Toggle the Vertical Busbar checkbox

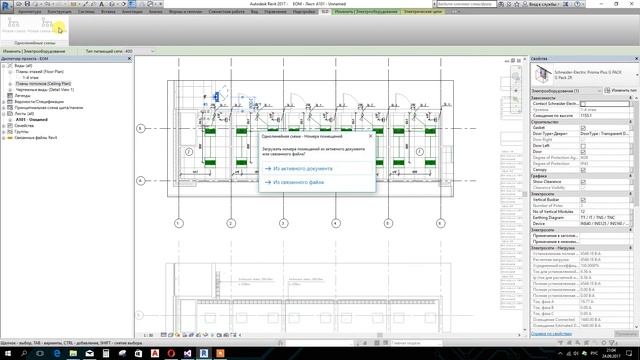pyautogui.click(x=583, y=200)
